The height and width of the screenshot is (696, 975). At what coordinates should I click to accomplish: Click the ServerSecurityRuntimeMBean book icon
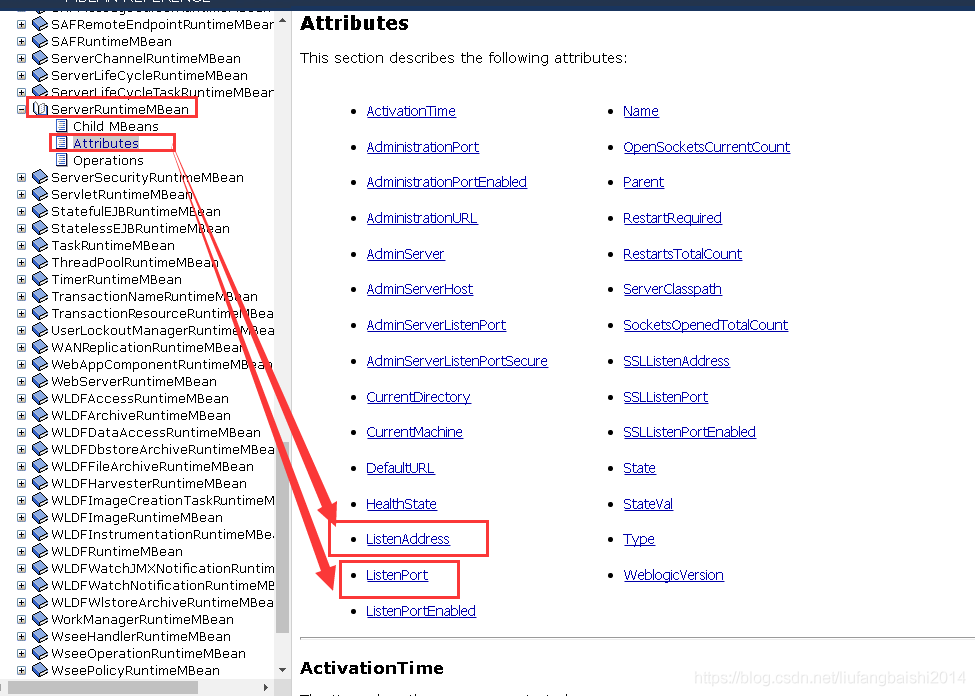click(40, 177)
